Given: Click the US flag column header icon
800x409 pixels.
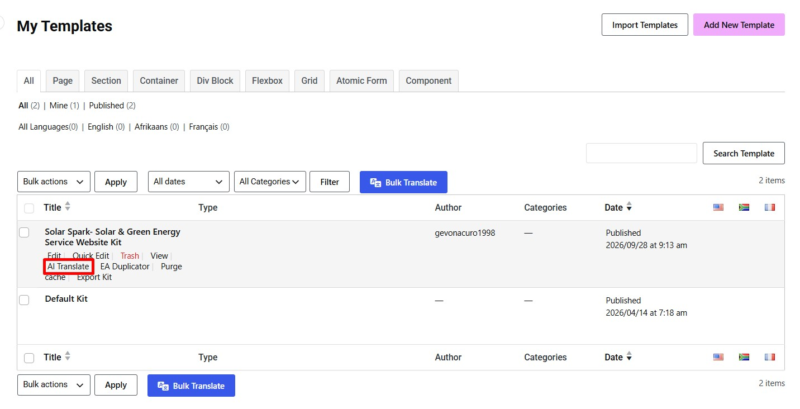Looking at the screenshot, I should (718, 207).
